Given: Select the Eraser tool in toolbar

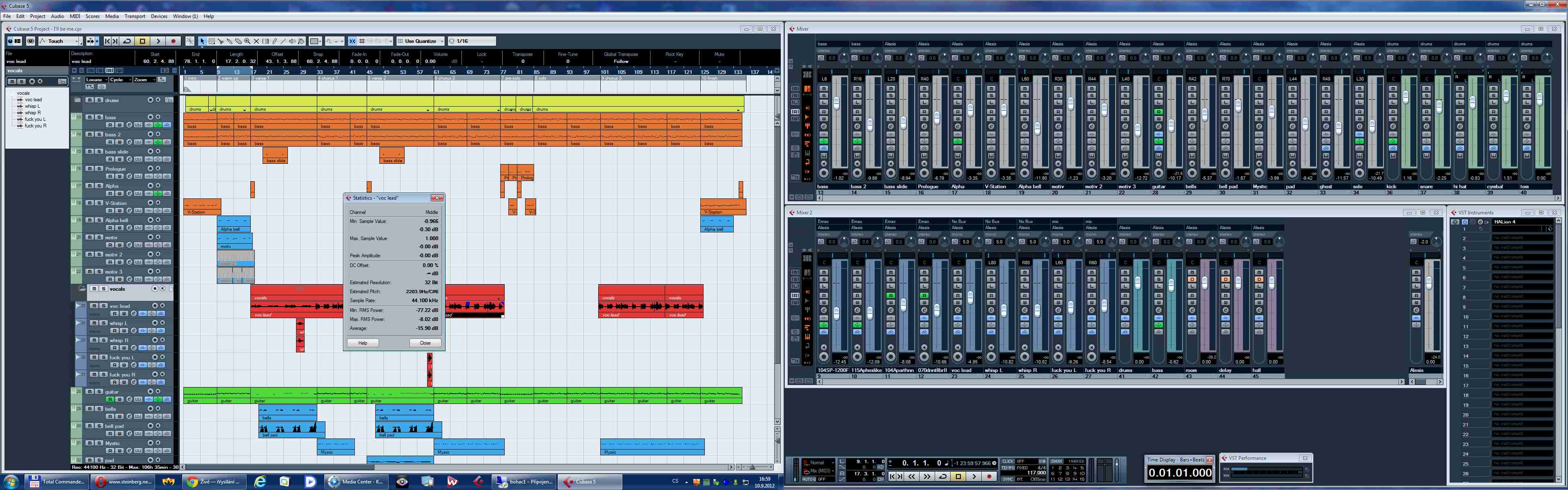Looking at the screenshot, I should [238, 41].
